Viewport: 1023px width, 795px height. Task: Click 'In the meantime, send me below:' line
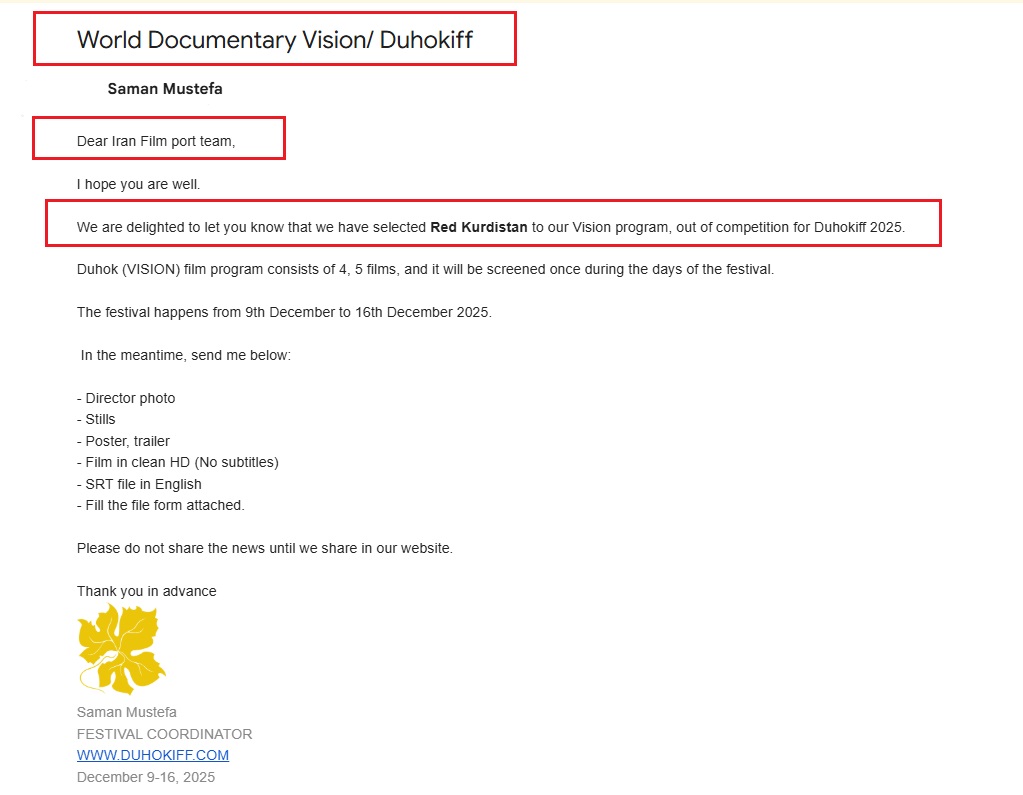(186, 355)
